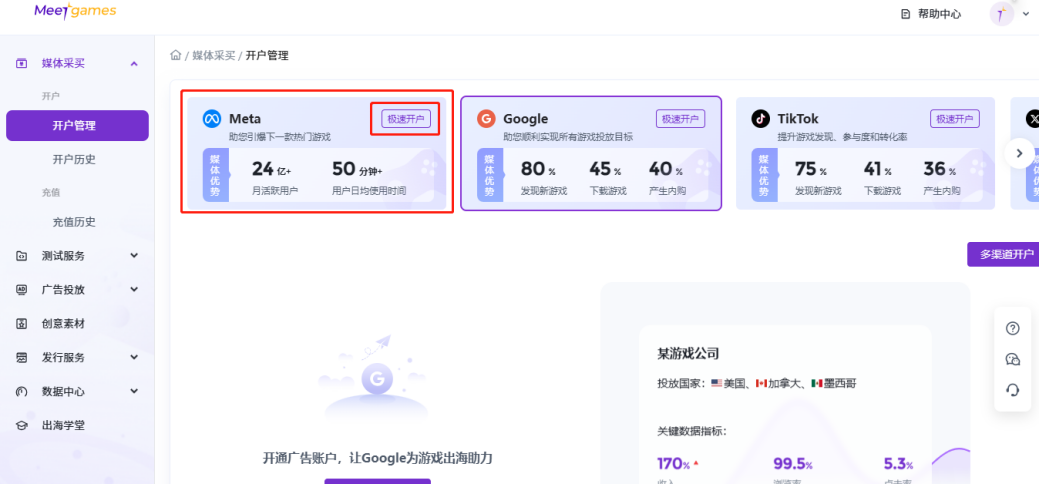Screen dimensions: 1039x484
Task: Open the help question mark icon
Action: click(x=1012, y=329)
